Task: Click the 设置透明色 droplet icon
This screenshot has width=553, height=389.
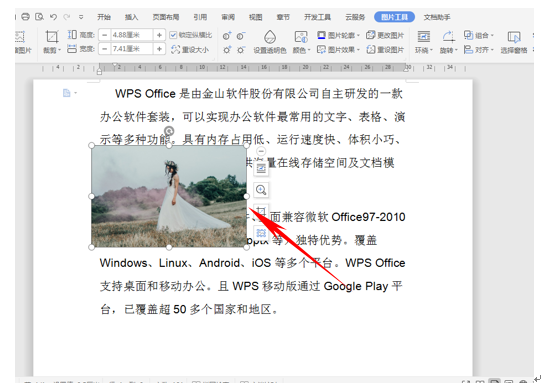Action: [270, 36]
